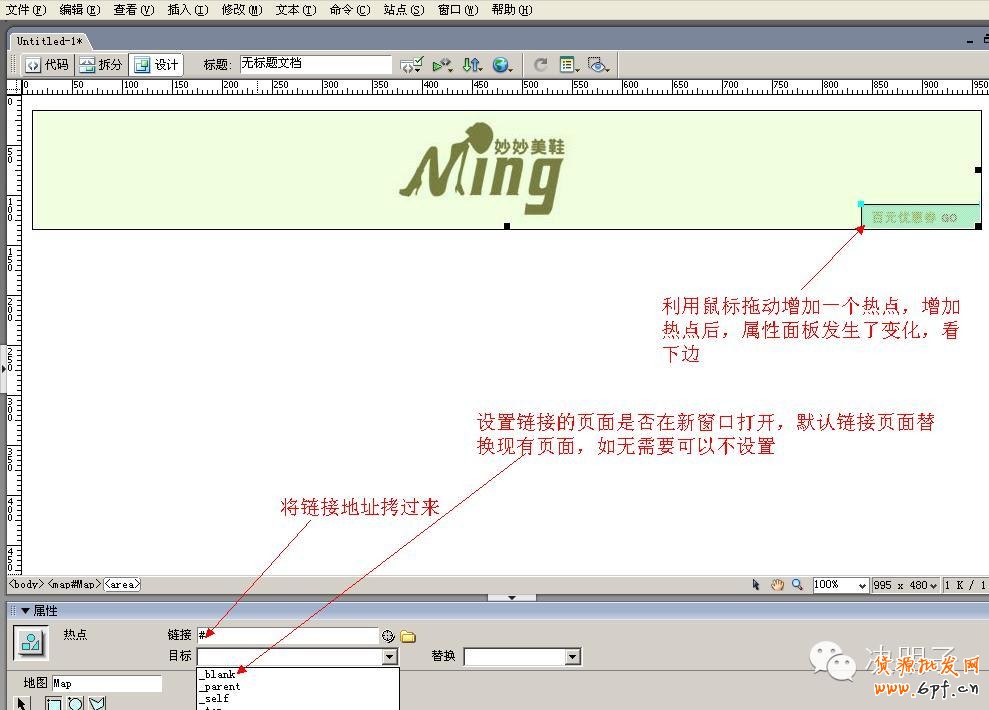This screenshot has width=989, height=710.
Task: Click the document title field 无标题文档
Action: [315, 64]
